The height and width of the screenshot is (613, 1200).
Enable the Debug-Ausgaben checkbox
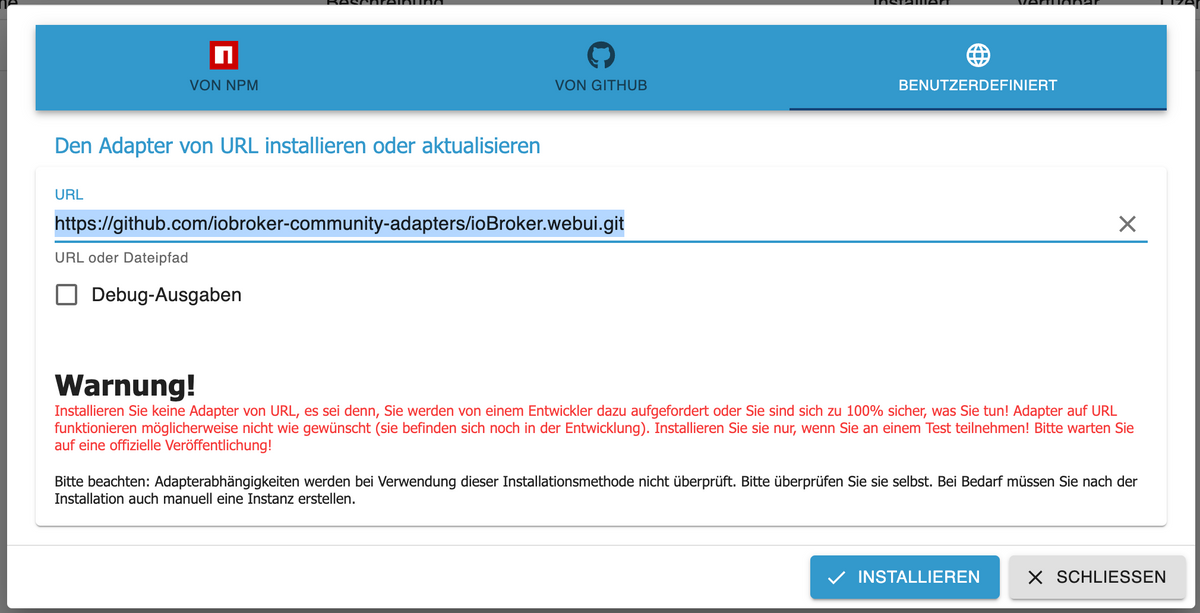click(x=67, y=295)
